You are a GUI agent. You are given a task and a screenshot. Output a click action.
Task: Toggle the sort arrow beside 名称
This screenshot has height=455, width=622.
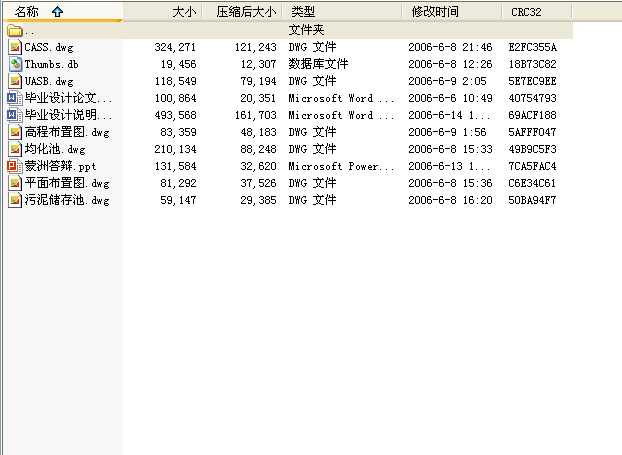(x=58, y=12)
